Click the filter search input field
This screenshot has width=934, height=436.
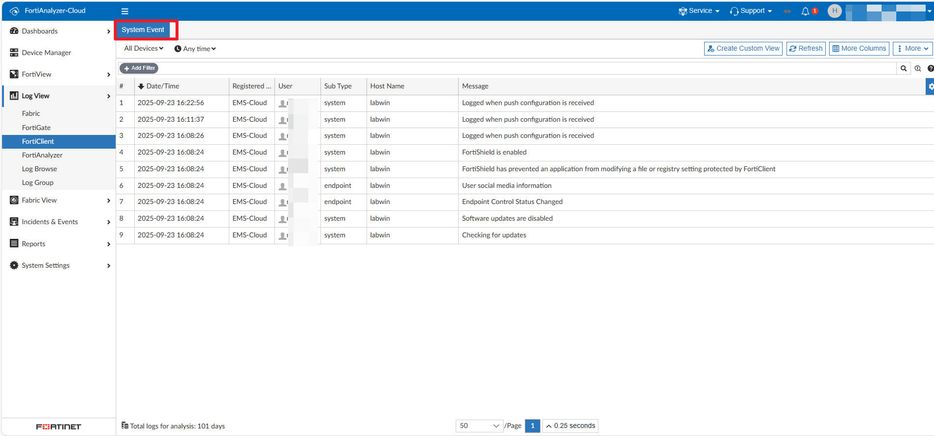pyautogui.click(x=527, y=68)
